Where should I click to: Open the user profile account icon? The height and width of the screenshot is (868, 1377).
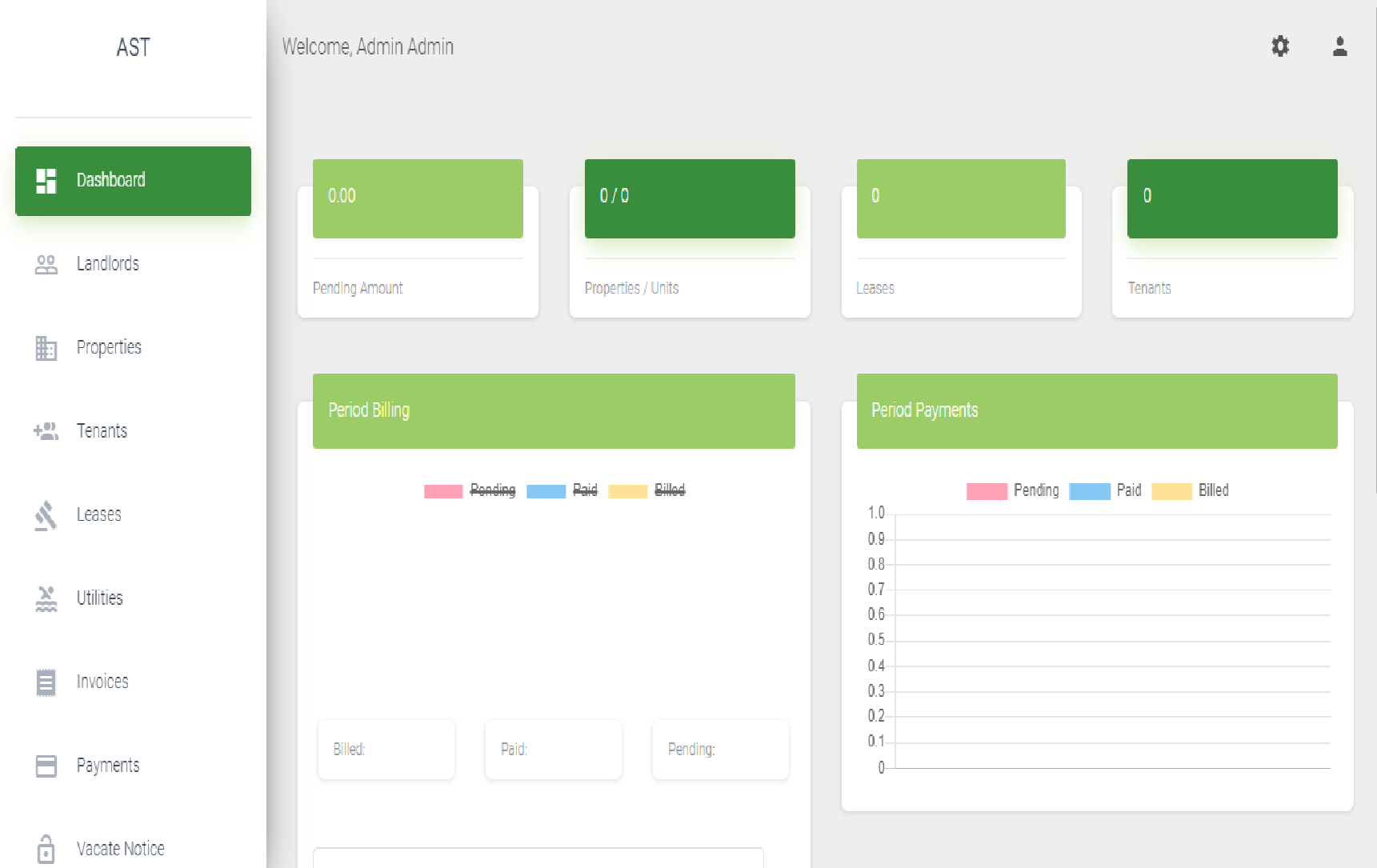click(x=1340, y=46)
